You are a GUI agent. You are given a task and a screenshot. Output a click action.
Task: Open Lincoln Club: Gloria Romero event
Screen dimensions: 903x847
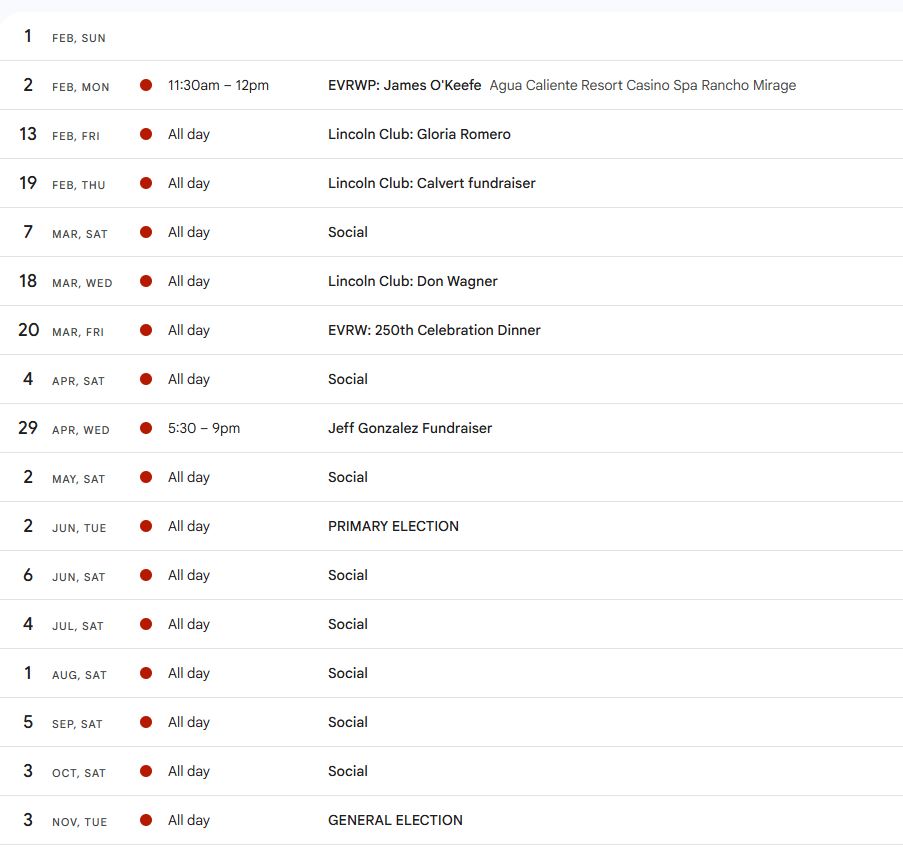coord(419,135)
